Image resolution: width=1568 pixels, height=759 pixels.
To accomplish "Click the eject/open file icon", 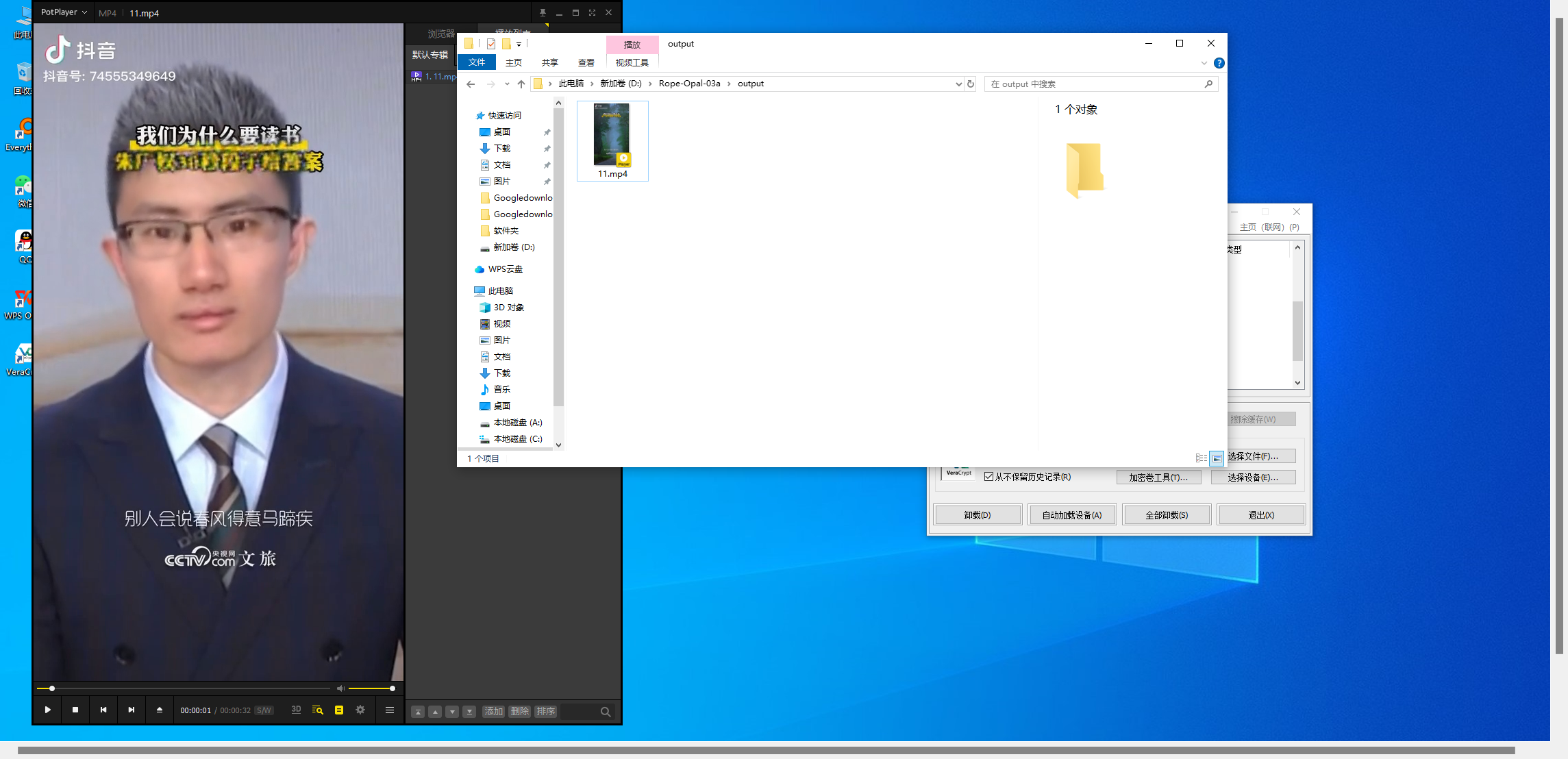I will [160, 710].
